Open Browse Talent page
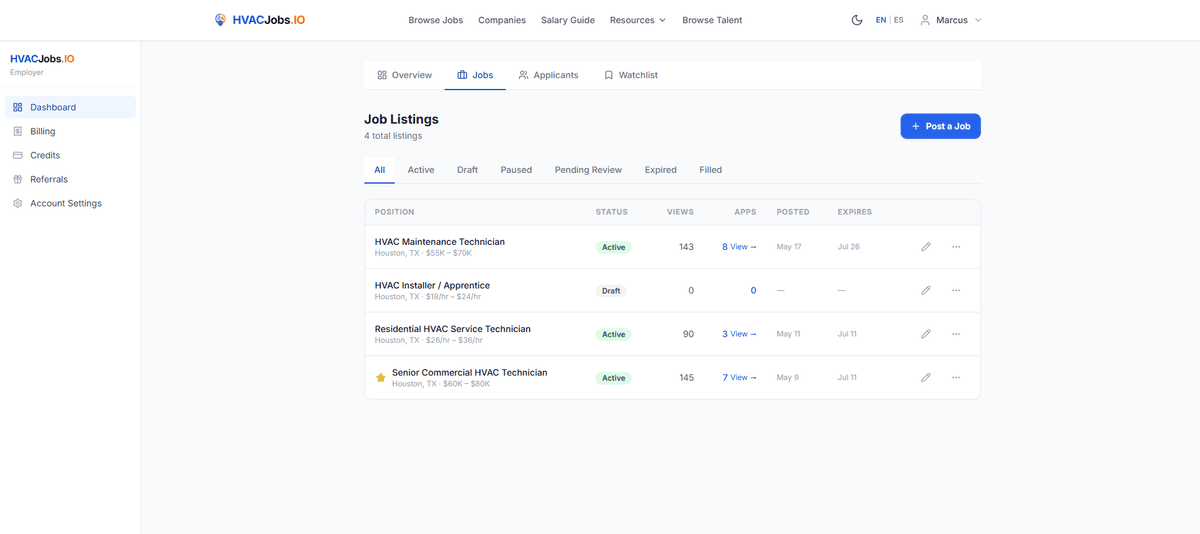This screenshot has height=534, width=1200. (x=712, y=20)
